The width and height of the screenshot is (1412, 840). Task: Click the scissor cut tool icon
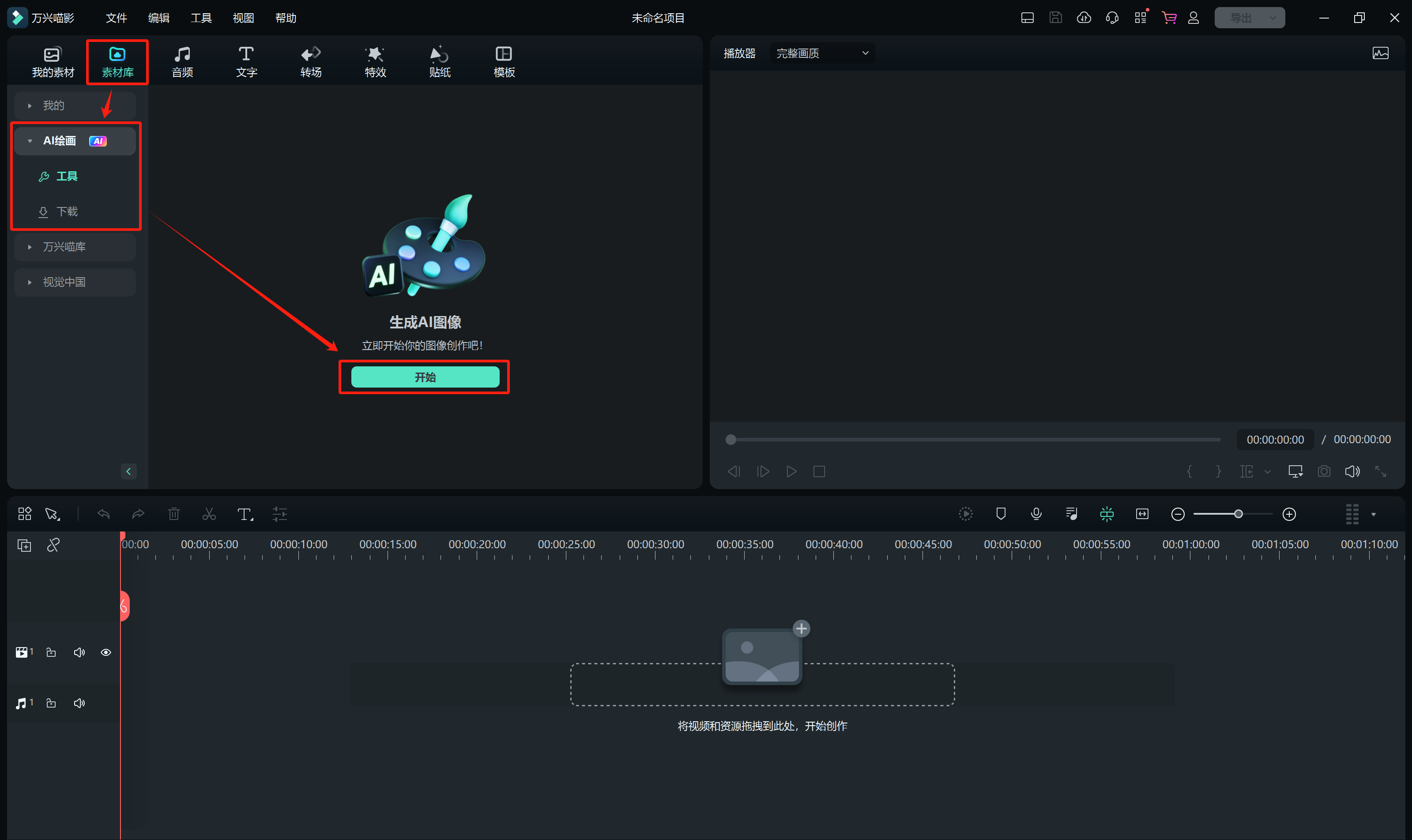click(209, 514)
